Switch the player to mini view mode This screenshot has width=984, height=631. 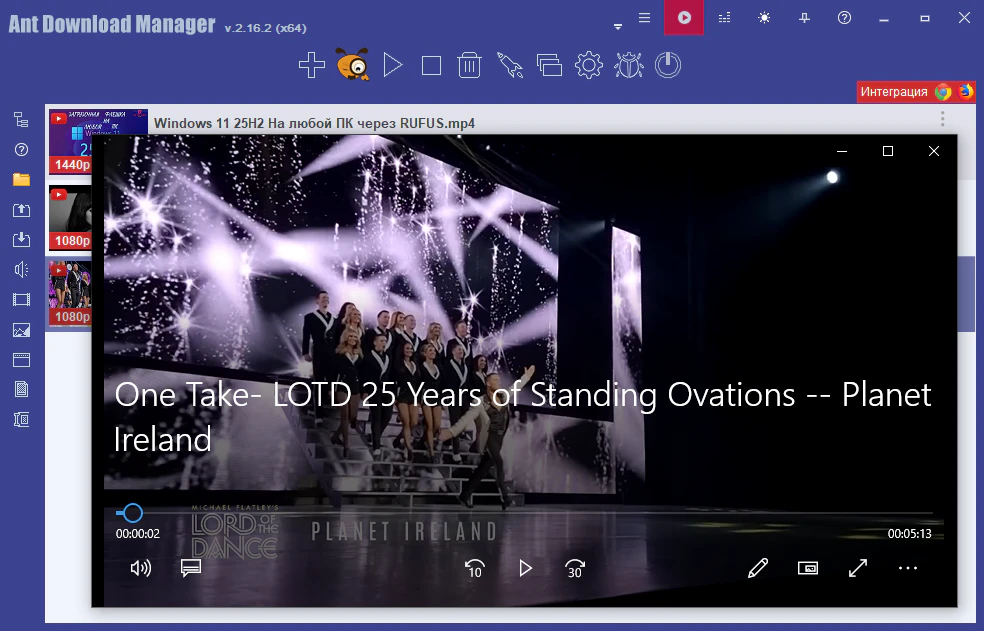(808, 568)
